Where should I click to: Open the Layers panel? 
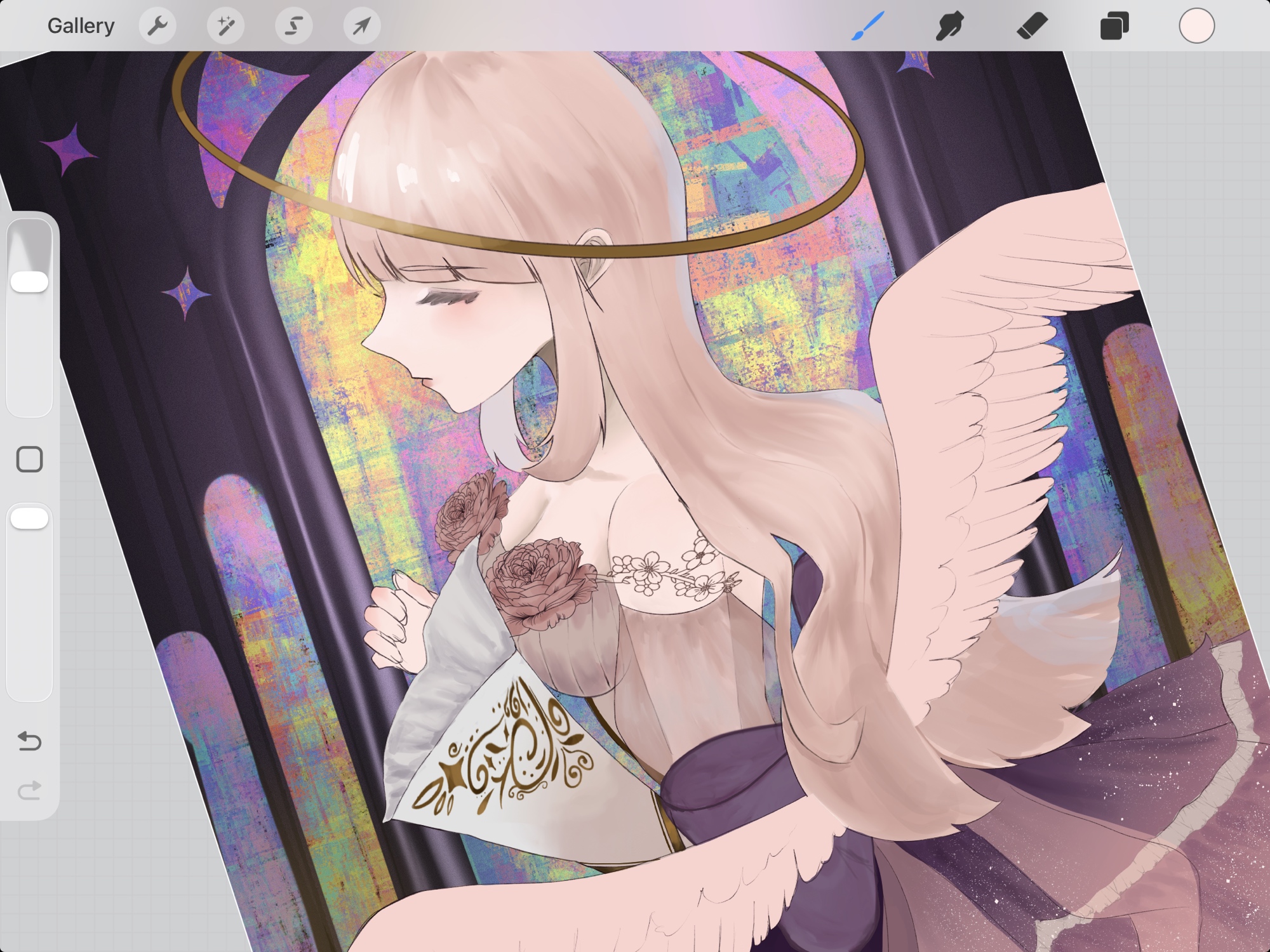point(1114,26)
